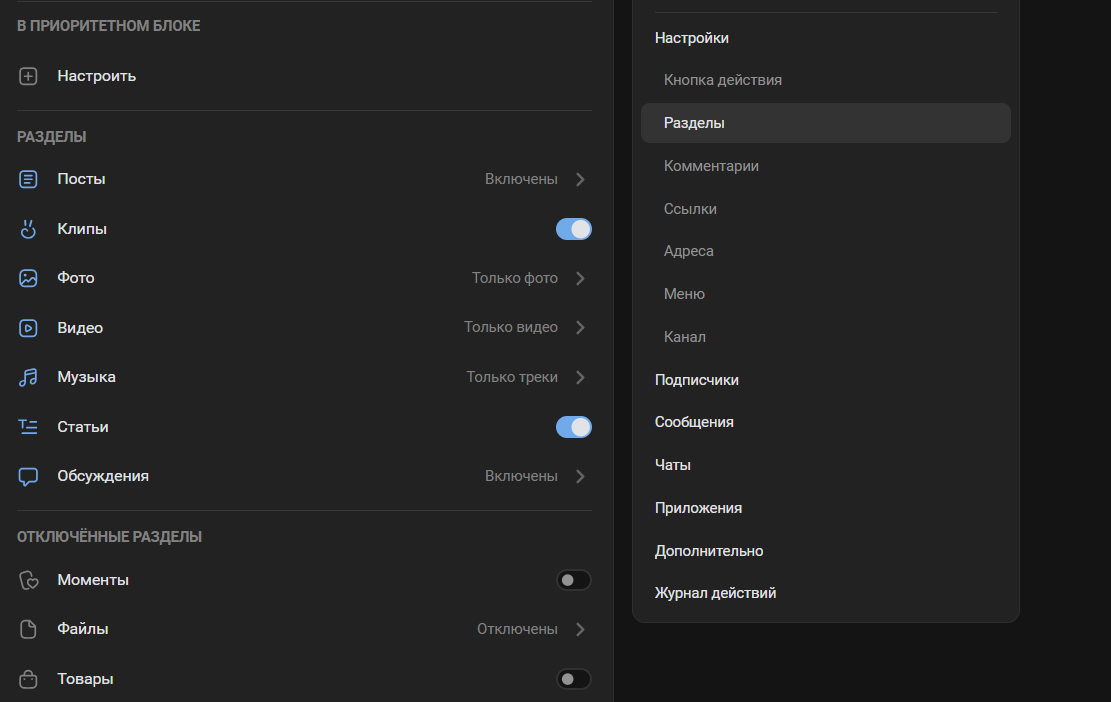Open Сообщения section
Screen dimensions: 1111x702
point(694,422)
